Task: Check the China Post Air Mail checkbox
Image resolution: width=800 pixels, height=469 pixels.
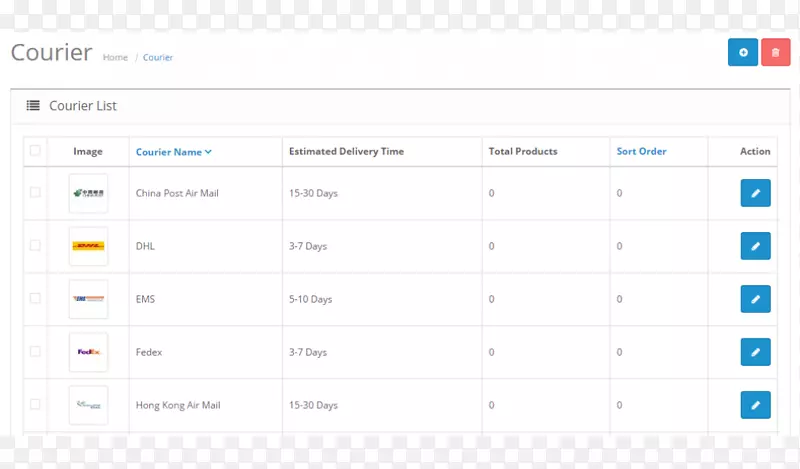Action: [35, 193]
